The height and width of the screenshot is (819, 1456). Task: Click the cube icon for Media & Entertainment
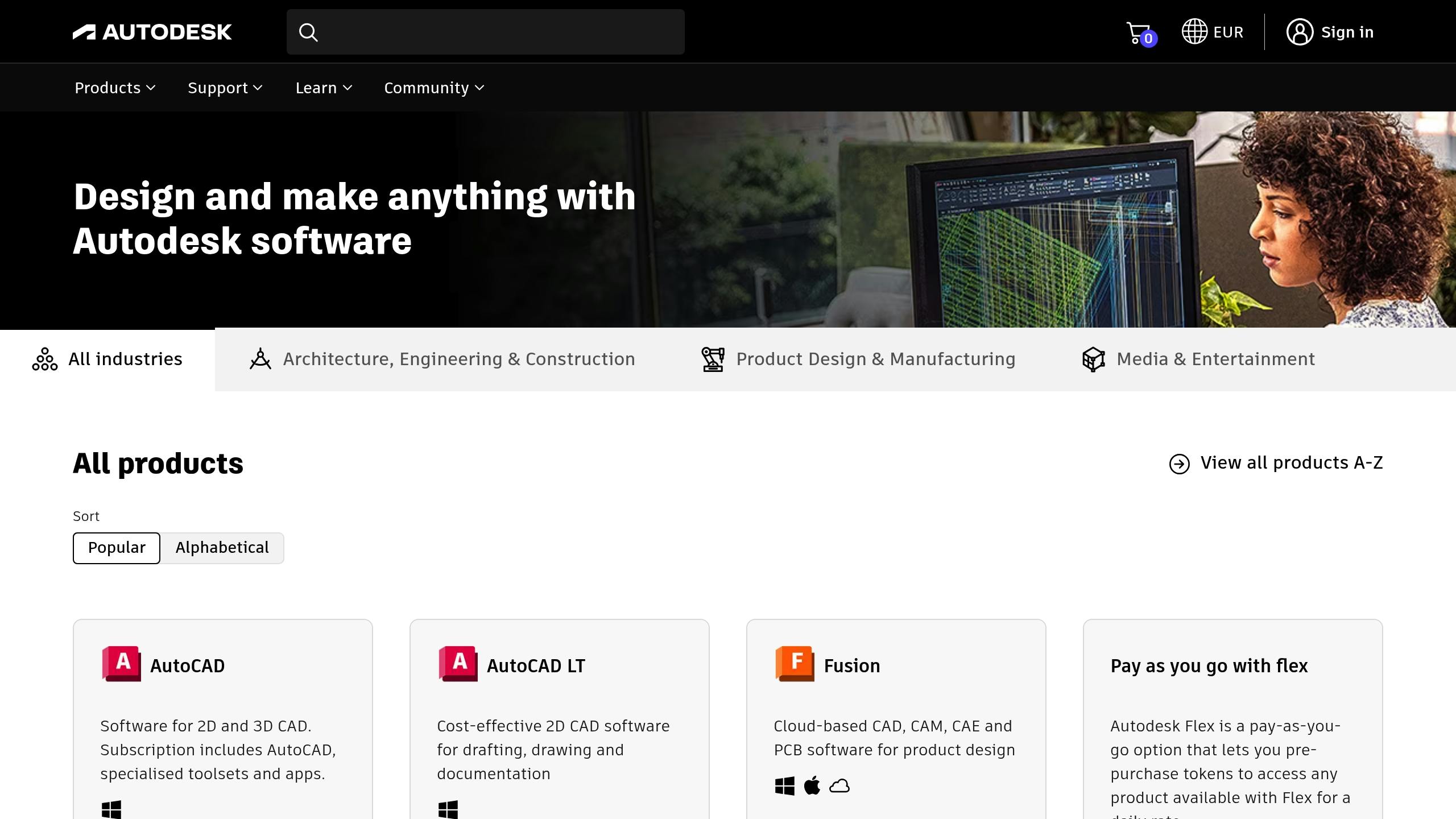[1093, 359]
